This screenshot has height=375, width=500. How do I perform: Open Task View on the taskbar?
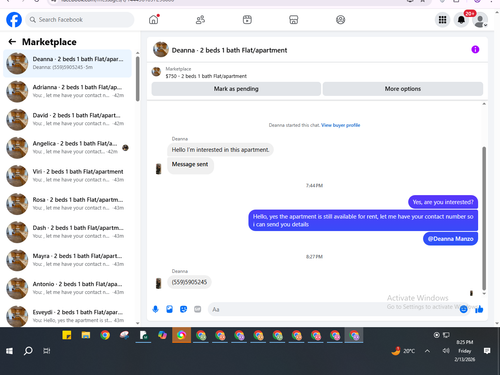coord(47,351)
